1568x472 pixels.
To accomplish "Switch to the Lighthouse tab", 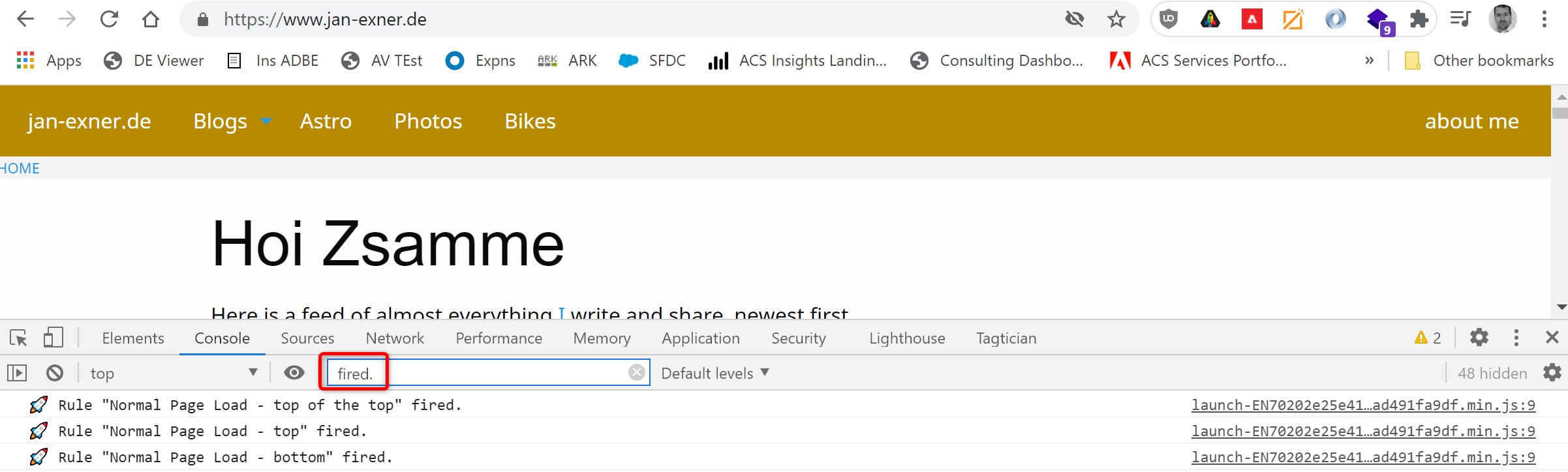I will [906, 338].
